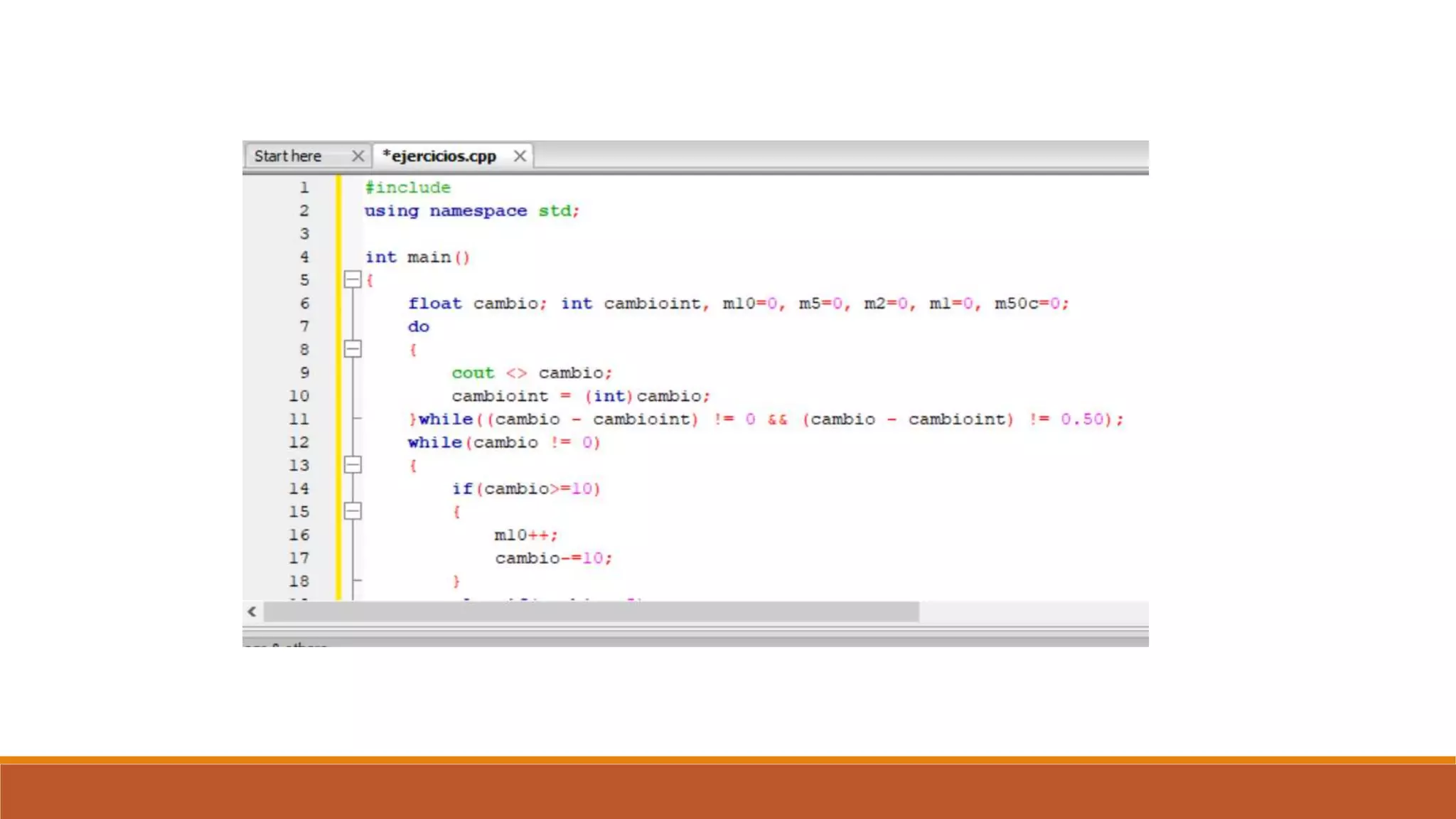This screenshot has width=1456, height=819.
Task: Click the float keyword on line 6
Action: pyautogui.click(x=434, y=304)
